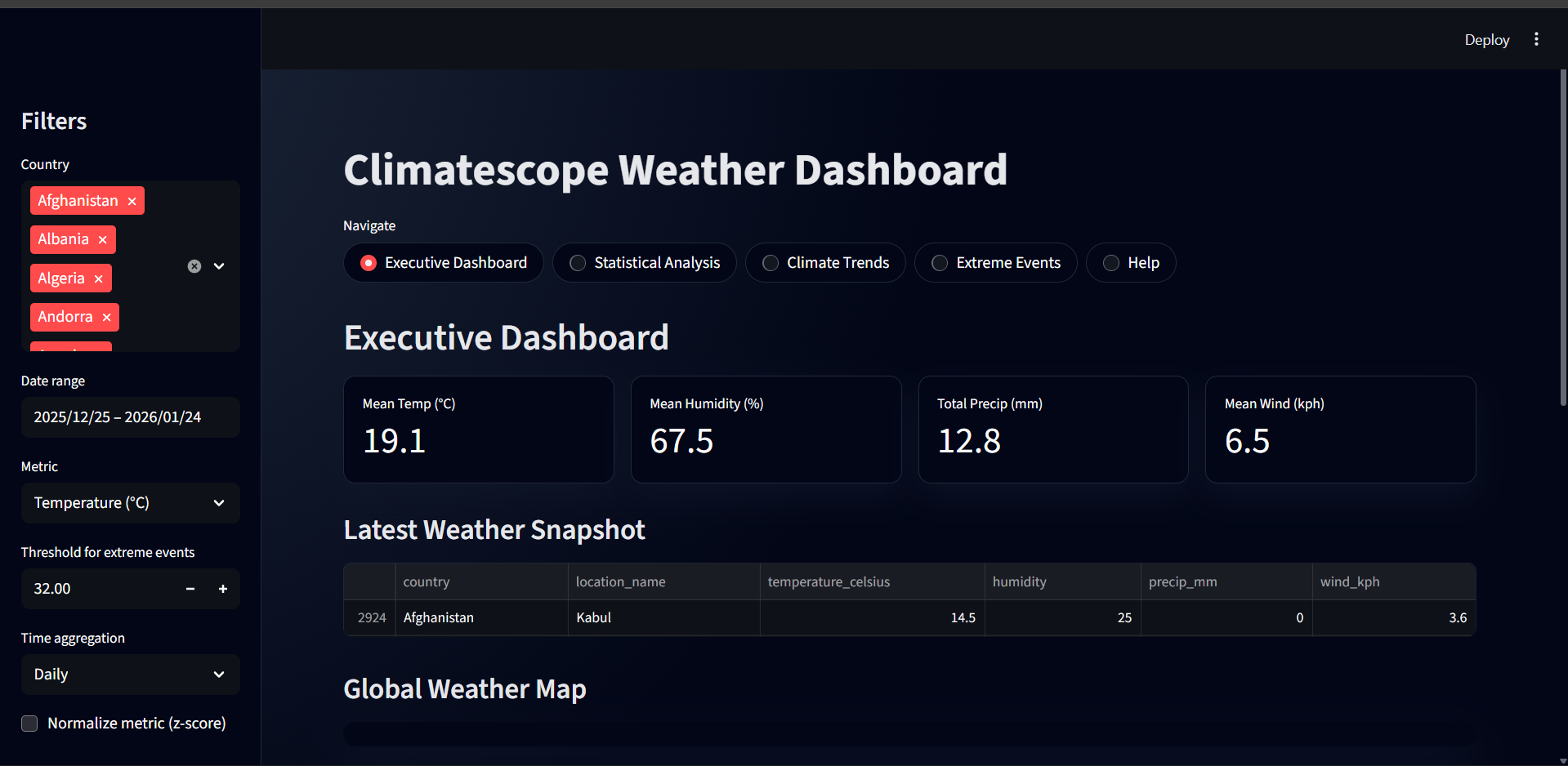Open the Help section
The image size is (1568, 766).
point(1110,262)
